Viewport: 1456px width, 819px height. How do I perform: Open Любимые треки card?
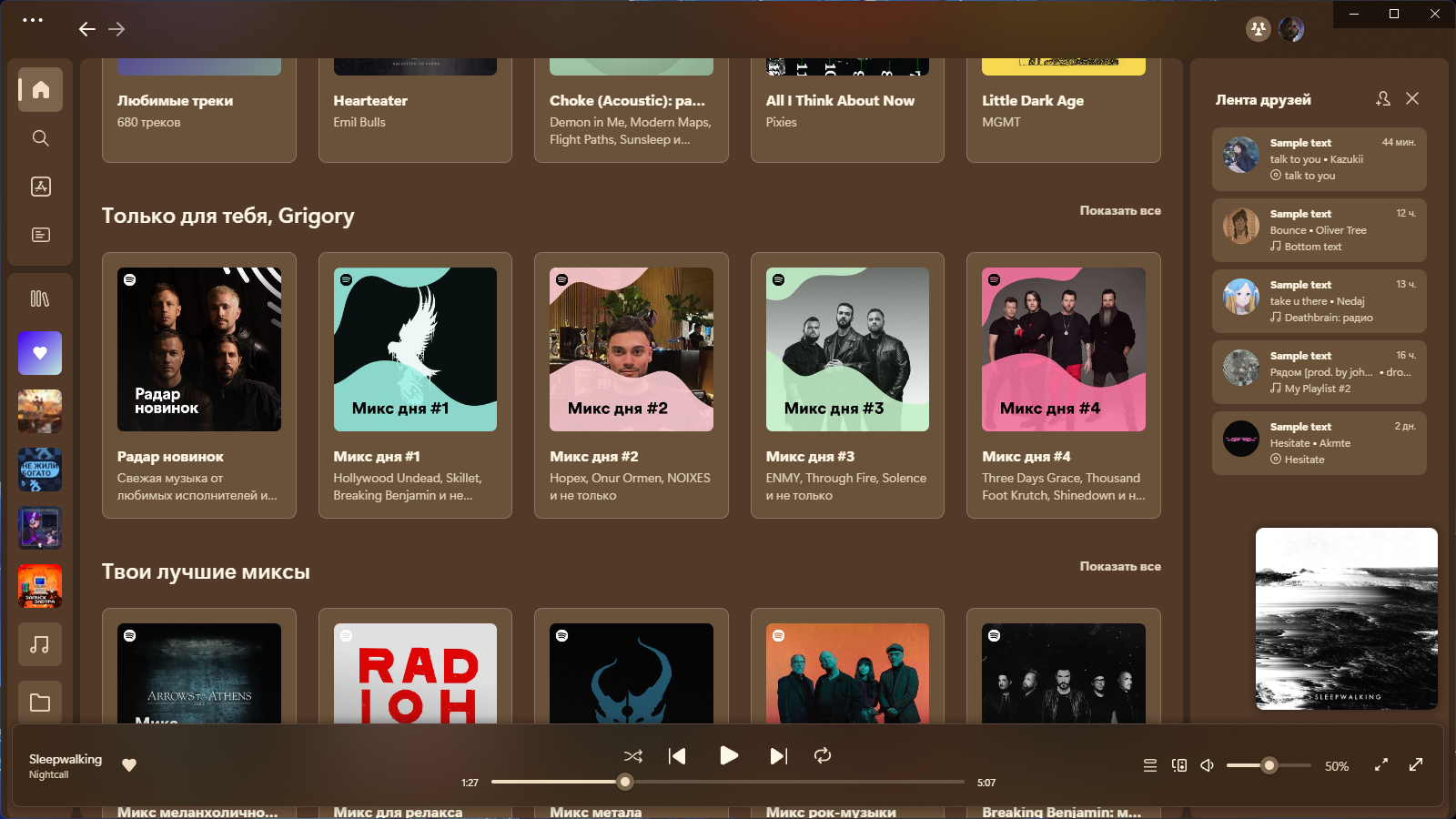(x=199, y=110)
